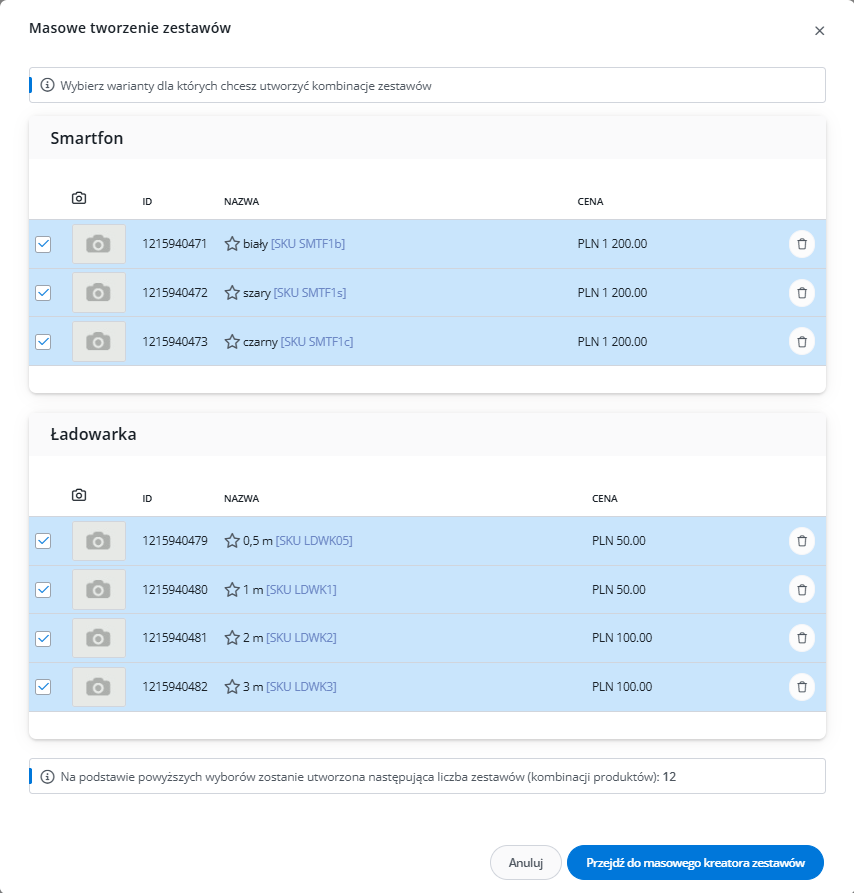
Task: Click the ID column header in Smartfon table
Action: (147, 202)
